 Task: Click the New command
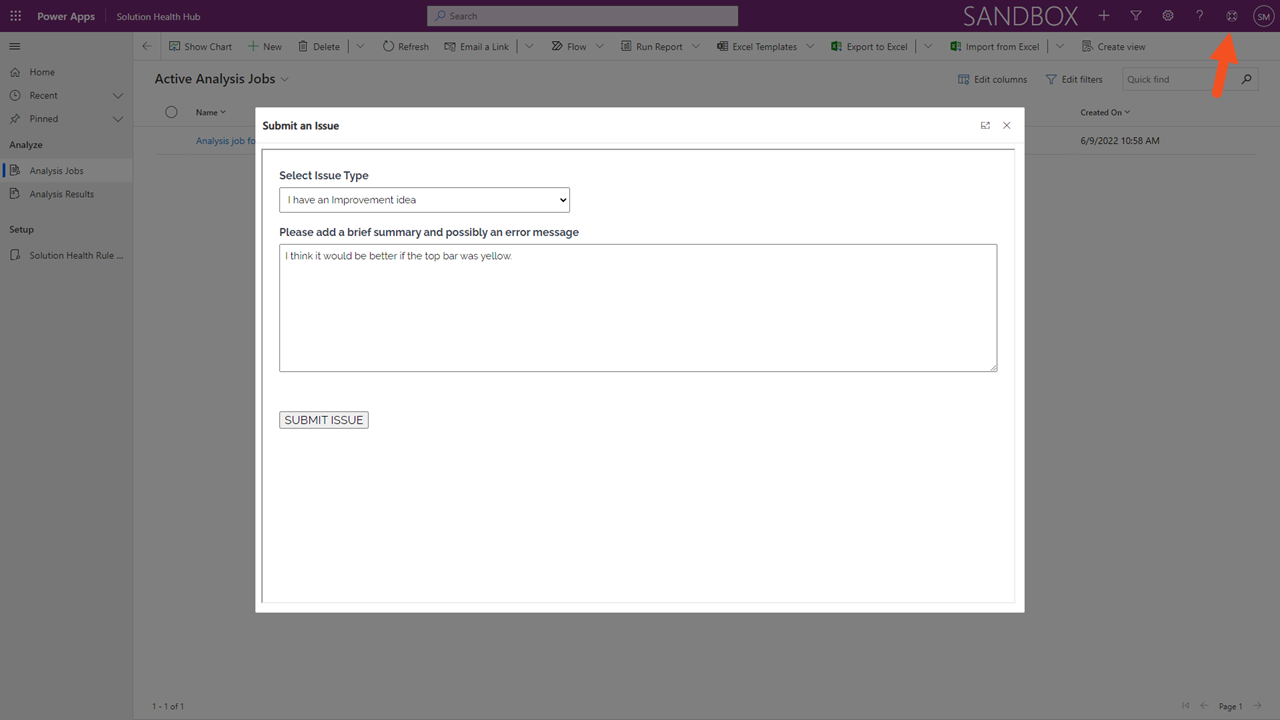(x=265, y=46)
